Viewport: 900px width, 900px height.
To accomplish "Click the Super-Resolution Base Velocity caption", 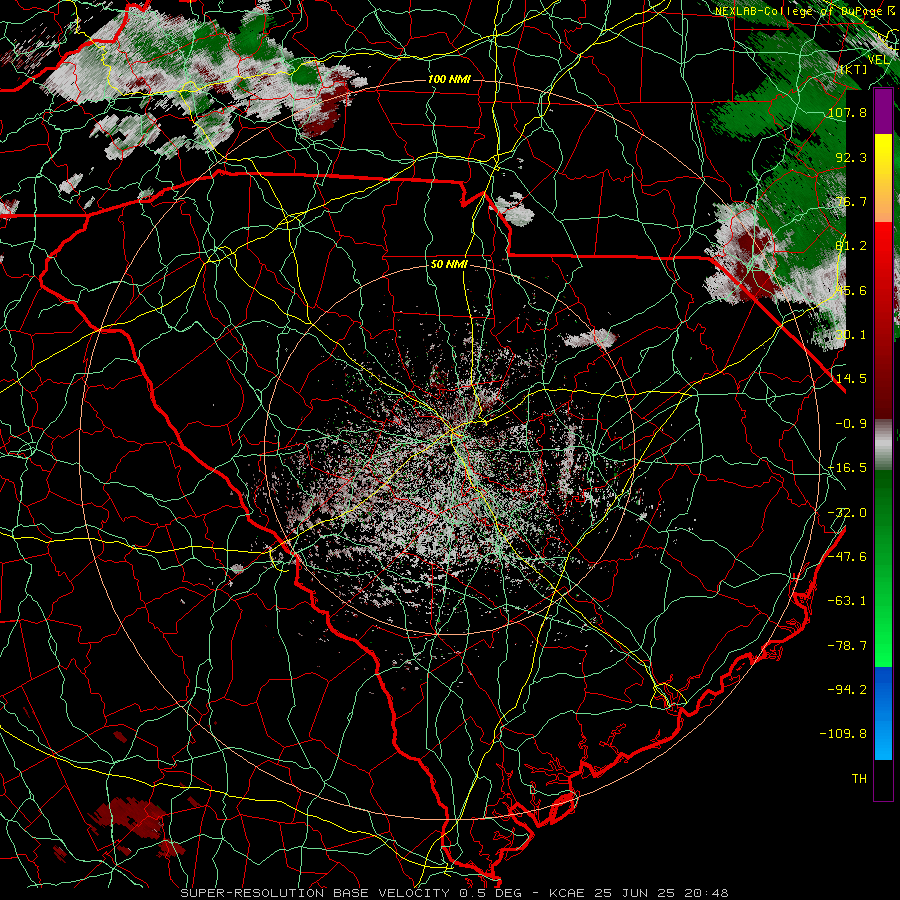I will click(x=455, y=893).
